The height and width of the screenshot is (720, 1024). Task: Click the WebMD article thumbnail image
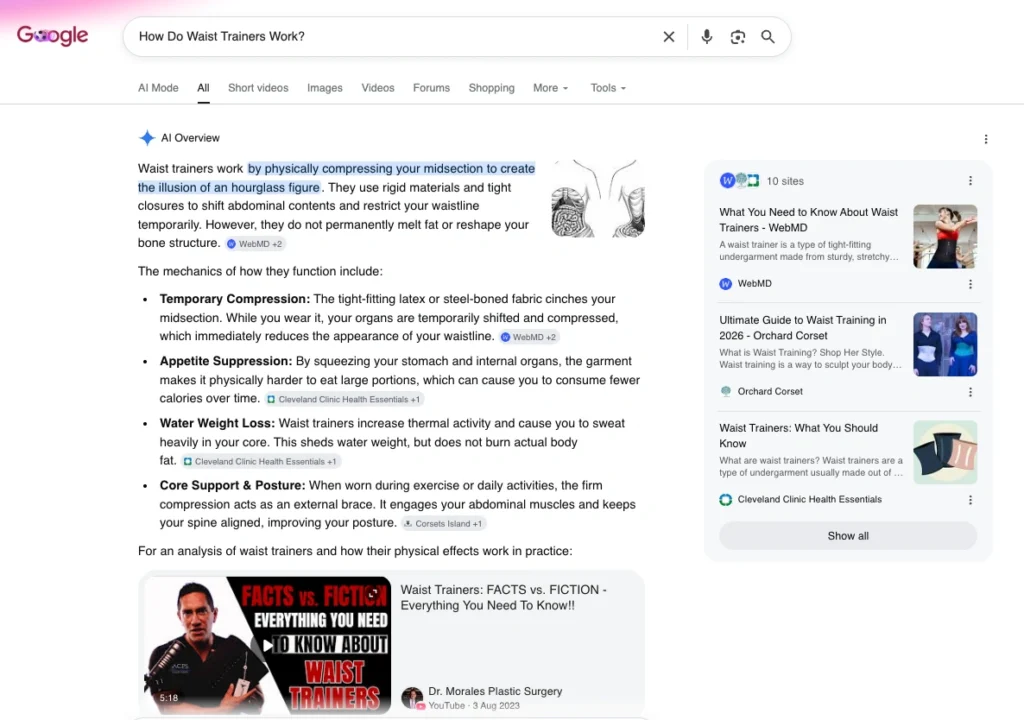pyautogui.click(x=945, y=237)
